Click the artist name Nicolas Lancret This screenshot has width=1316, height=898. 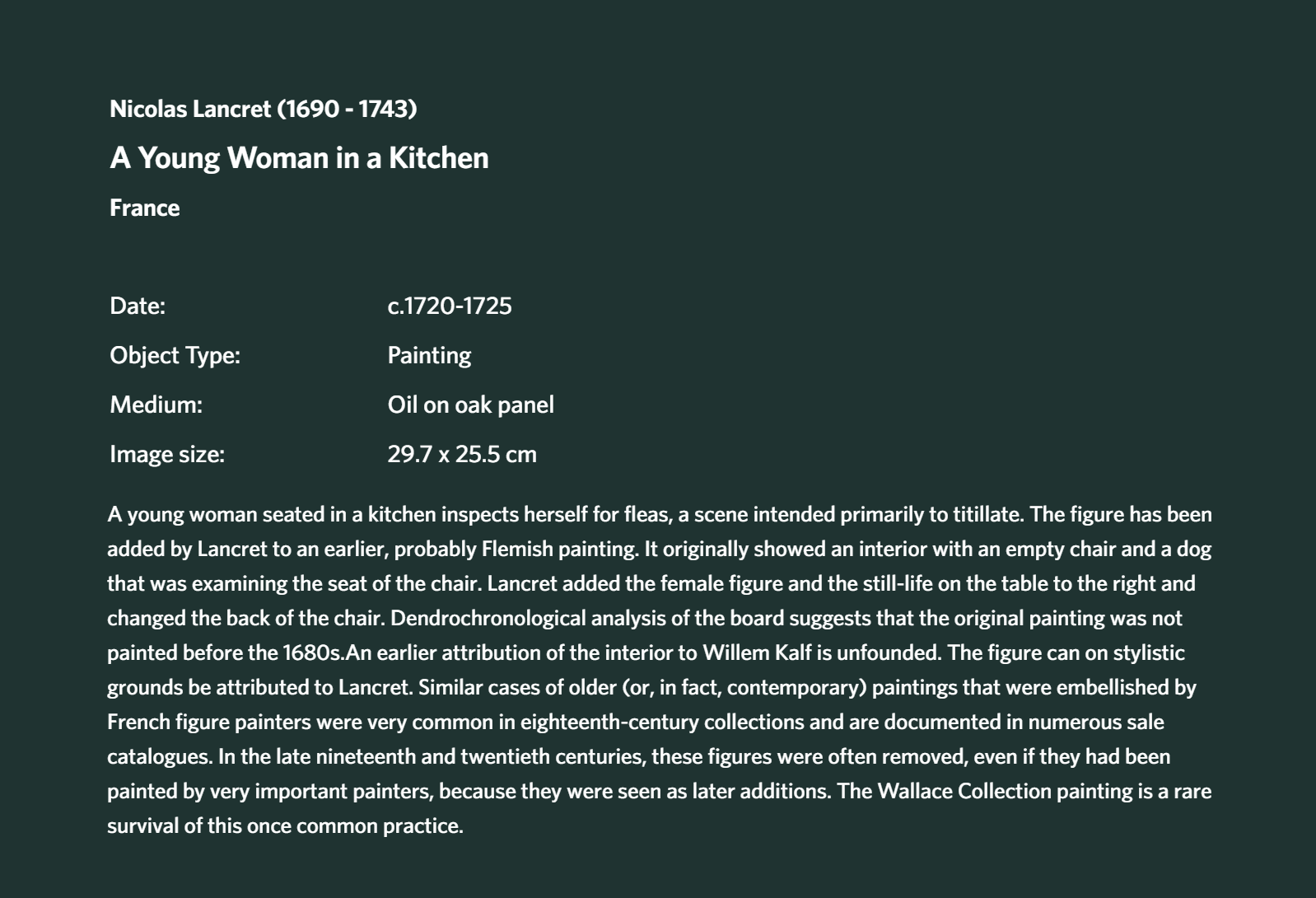(x=190, y=109)
